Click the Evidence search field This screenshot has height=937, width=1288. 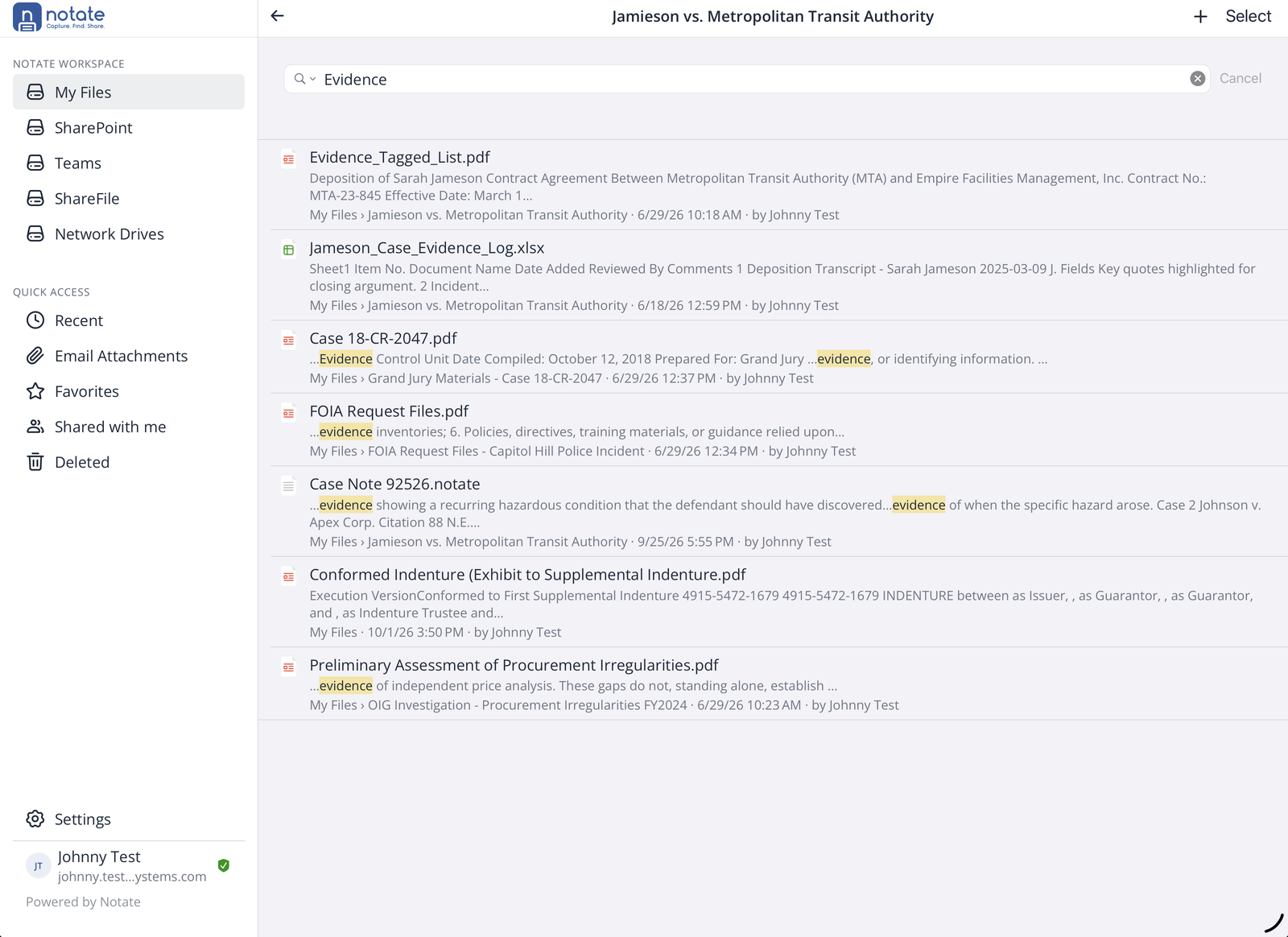pyautogui.click(x=747, y=79)
